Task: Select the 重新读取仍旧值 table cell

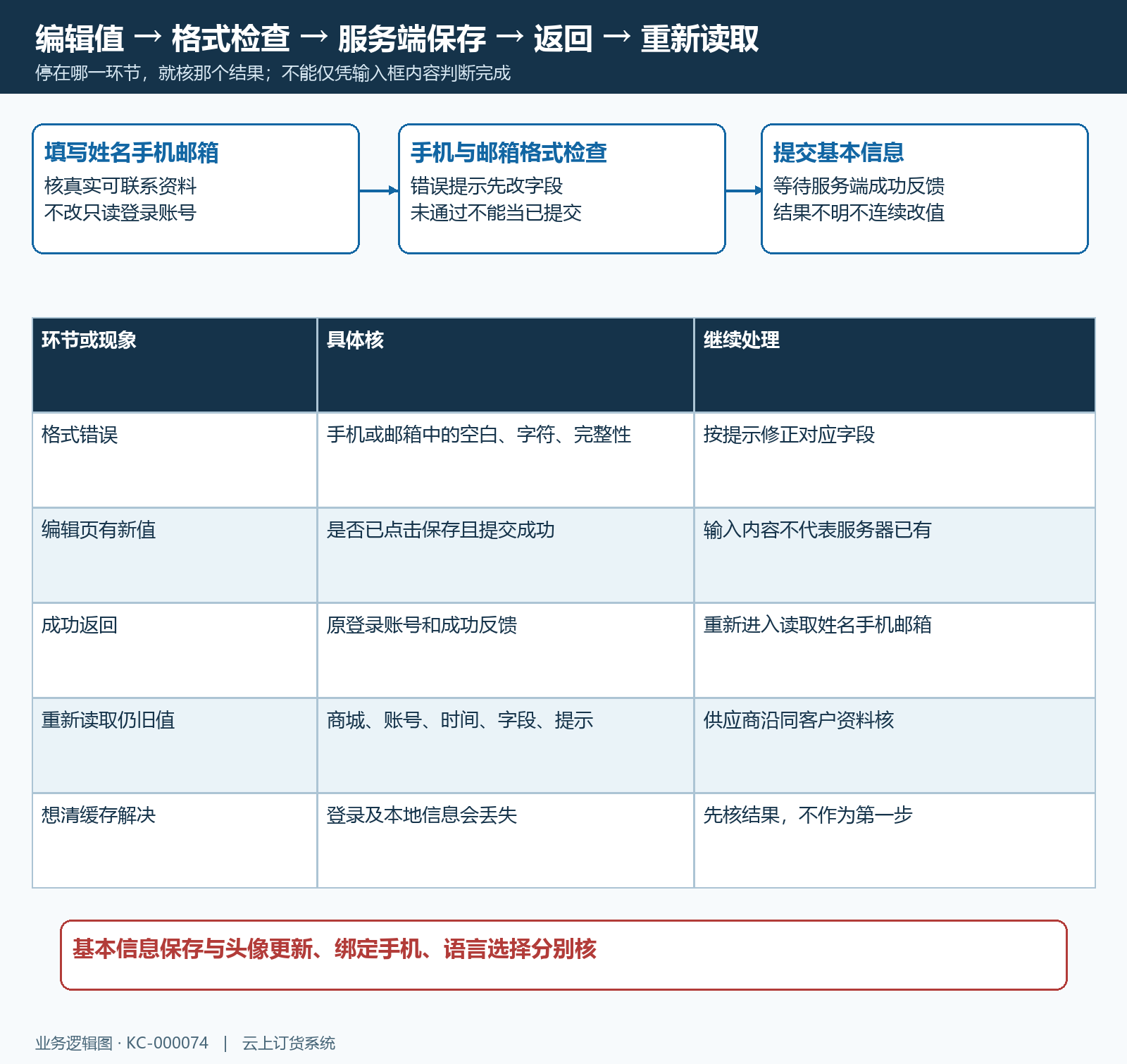Action: [x=175, y=746]
